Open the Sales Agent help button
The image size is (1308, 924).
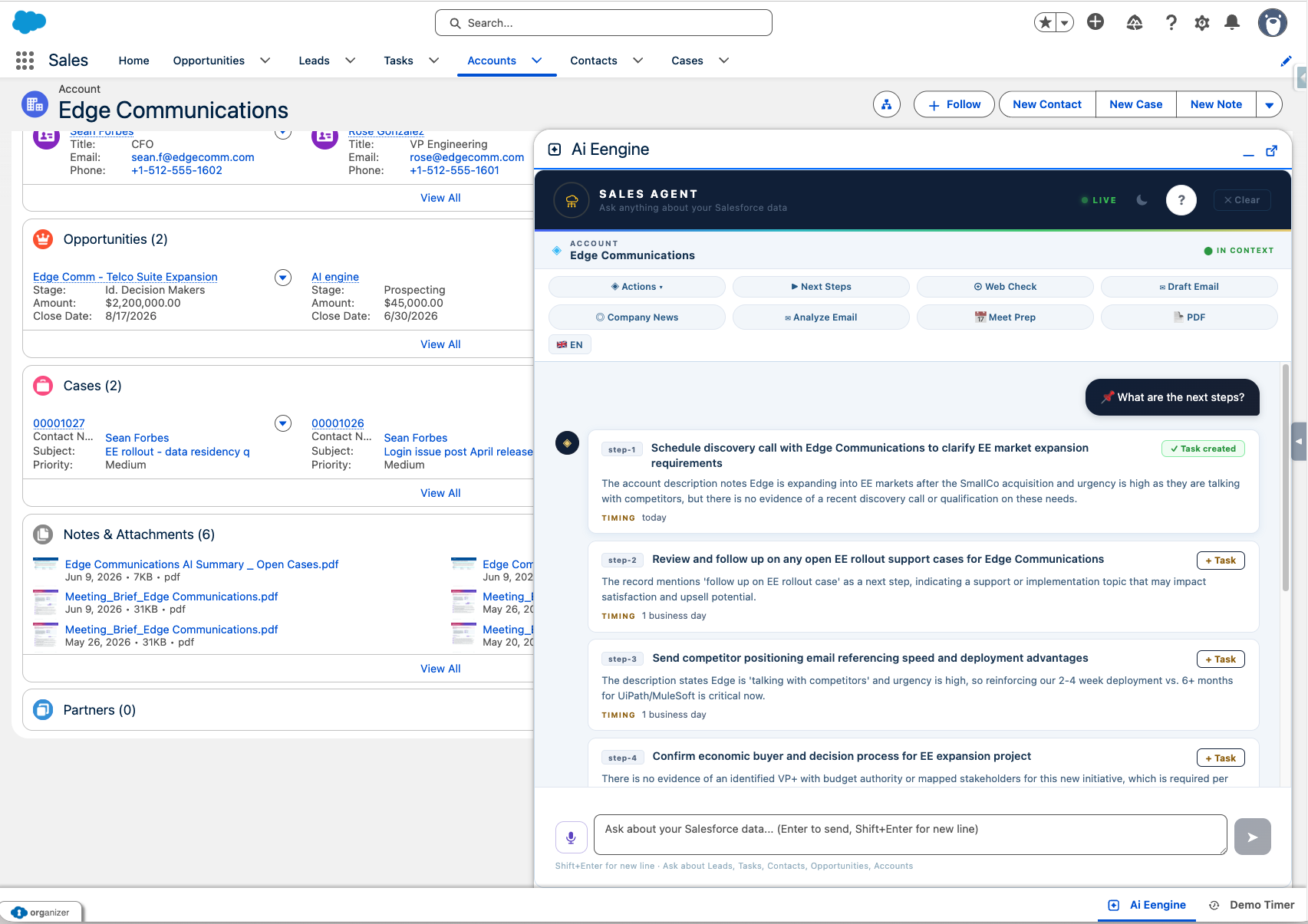click(x=1181, y=200)
